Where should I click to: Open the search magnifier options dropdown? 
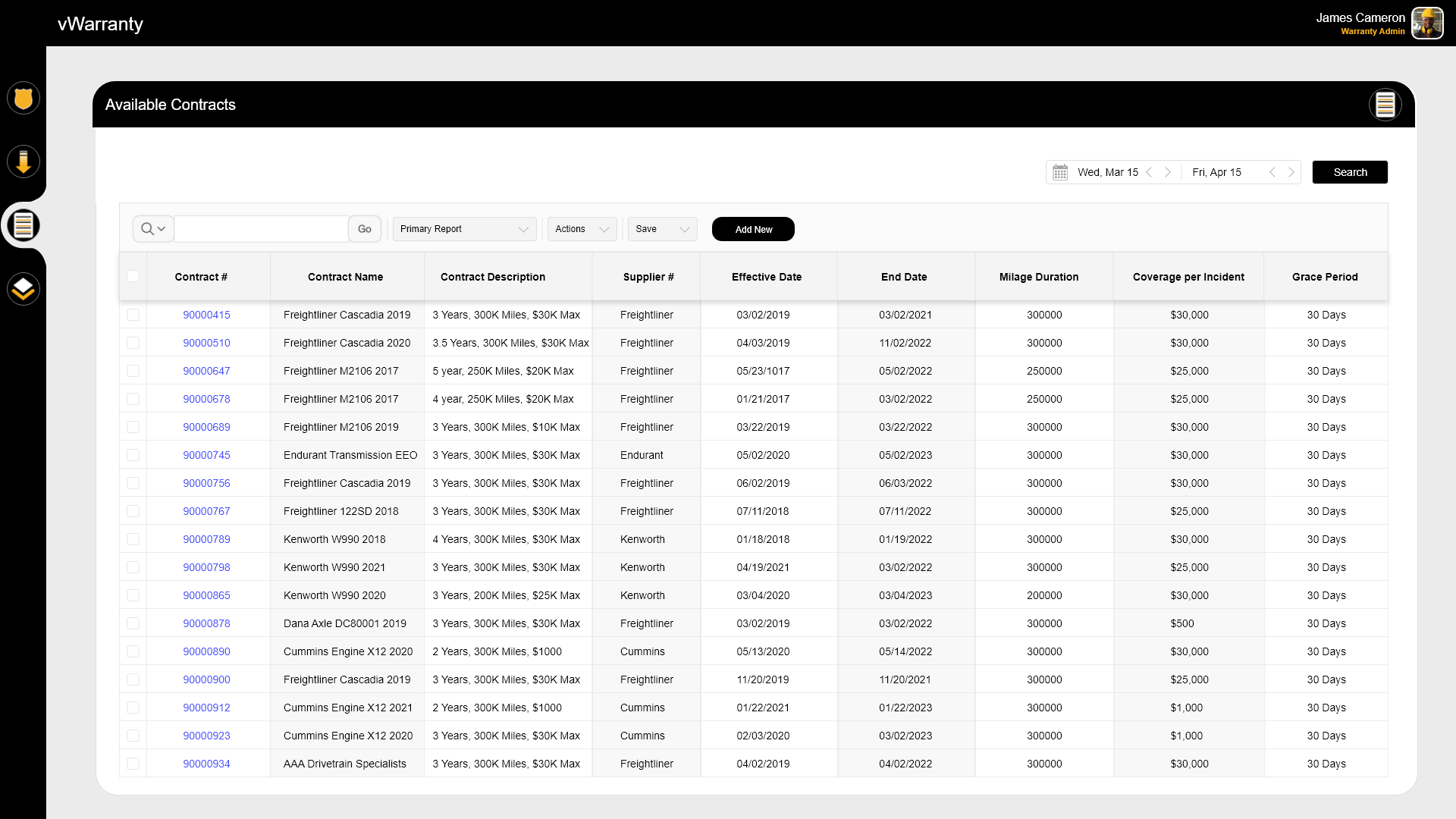[153, 229]
